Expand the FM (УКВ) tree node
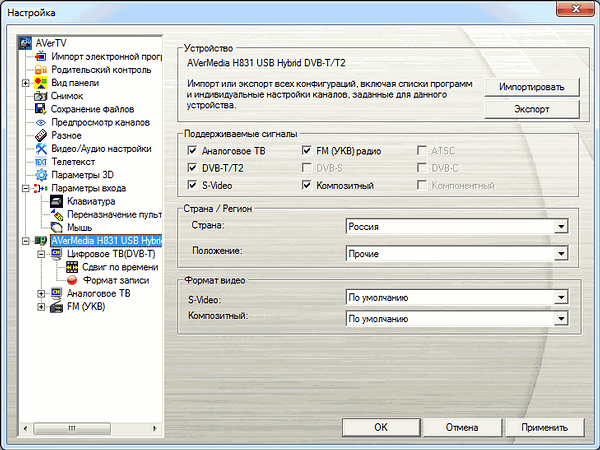Screen dimensions: 600x450 pyautogui.click(x=41, y=307)
